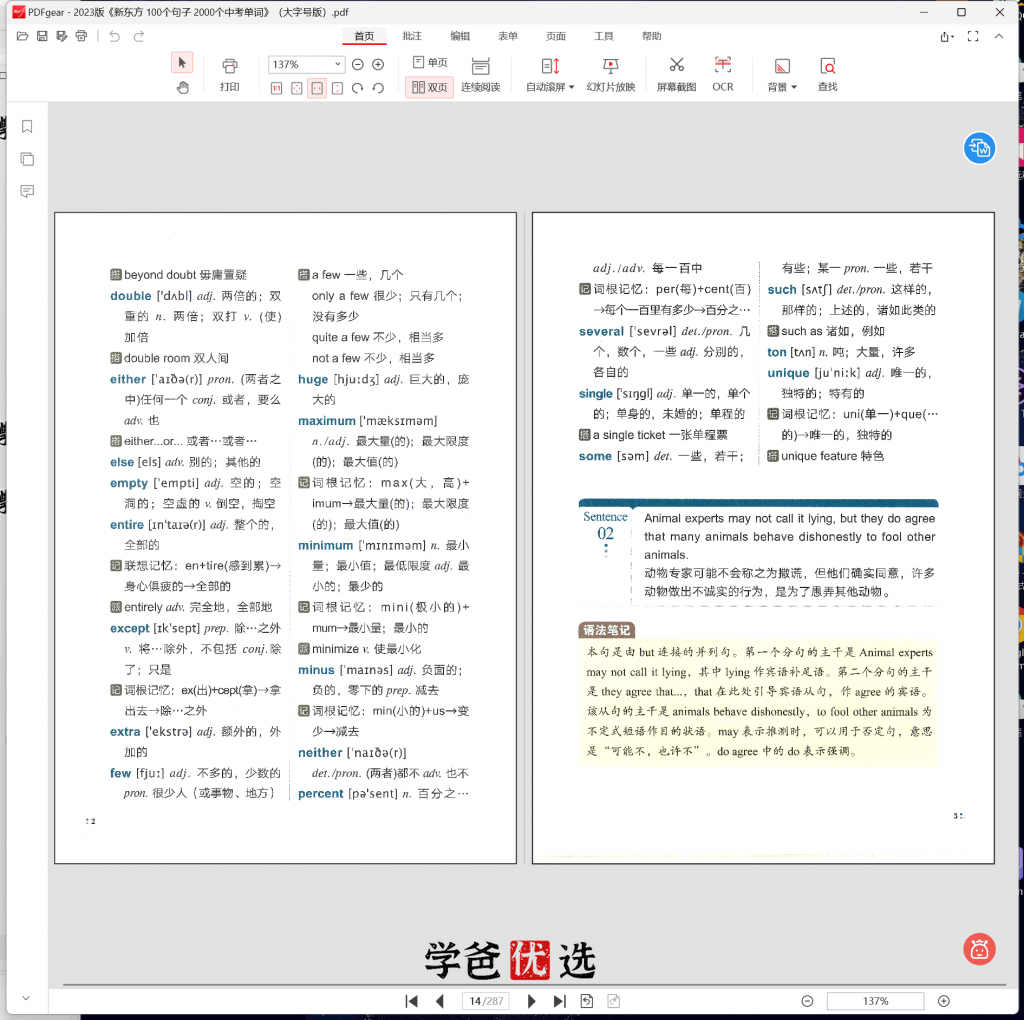Click the page number field showing 14
The width and height of the screenshot is (1024, 1020).
(485, 1001)
